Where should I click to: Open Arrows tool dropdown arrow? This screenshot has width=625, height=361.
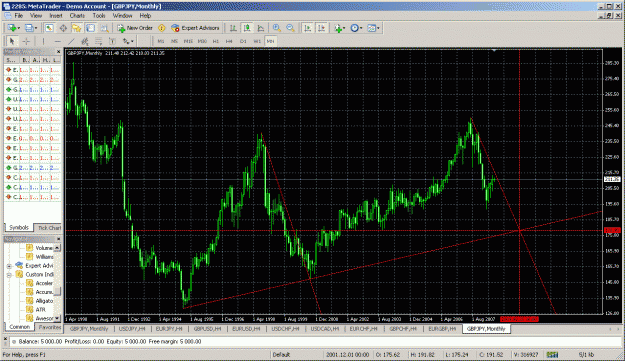[132, 41]
